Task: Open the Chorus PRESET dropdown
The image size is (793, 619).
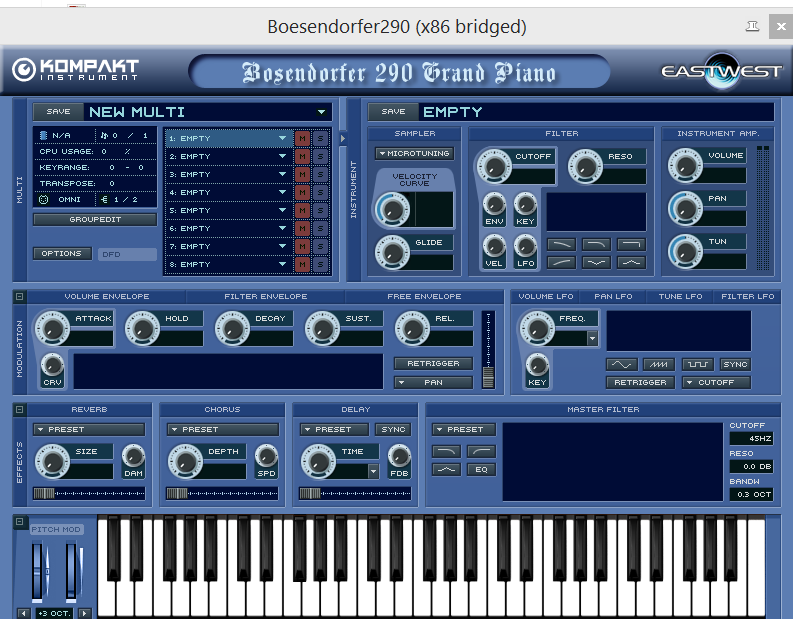Action: [x=223, y=429]
